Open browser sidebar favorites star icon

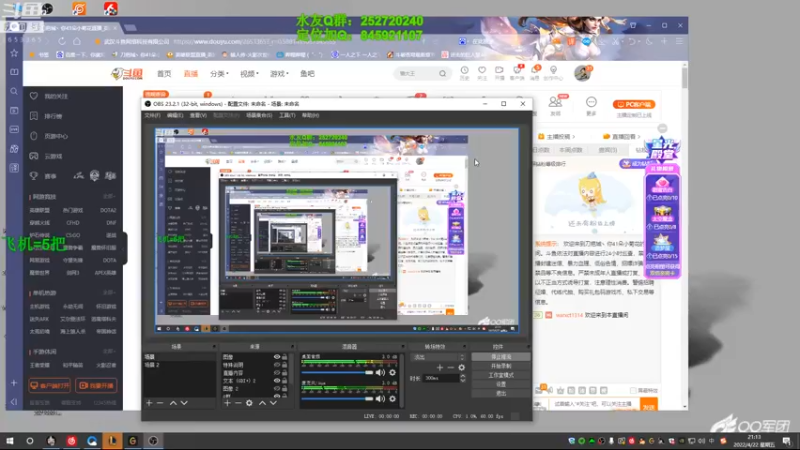[x=14, y=53]
